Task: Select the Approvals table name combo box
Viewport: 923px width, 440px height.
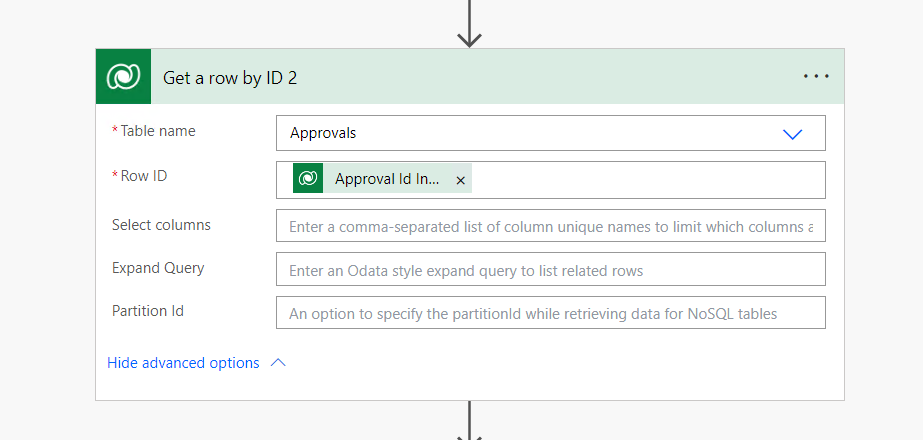Action: 550,133
